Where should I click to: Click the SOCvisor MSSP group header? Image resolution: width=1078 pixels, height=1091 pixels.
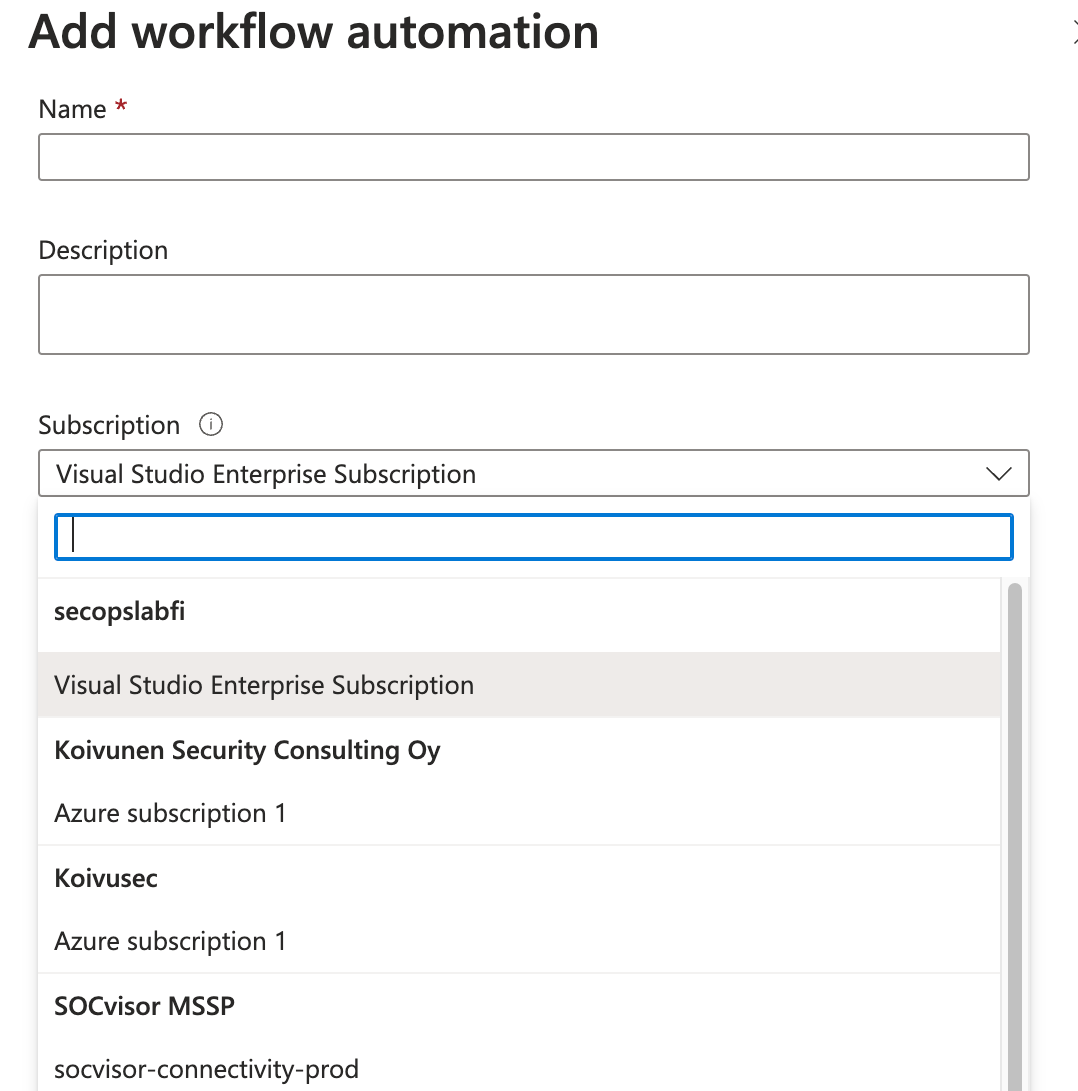[x=145, y=1006]
